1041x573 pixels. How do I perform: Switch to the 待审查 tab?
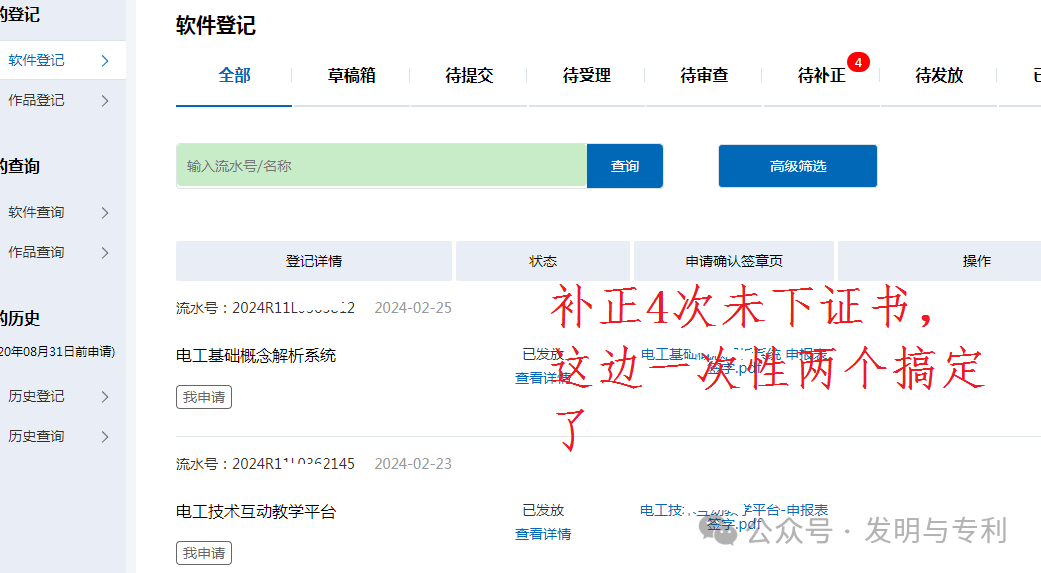tap(704, 76)
